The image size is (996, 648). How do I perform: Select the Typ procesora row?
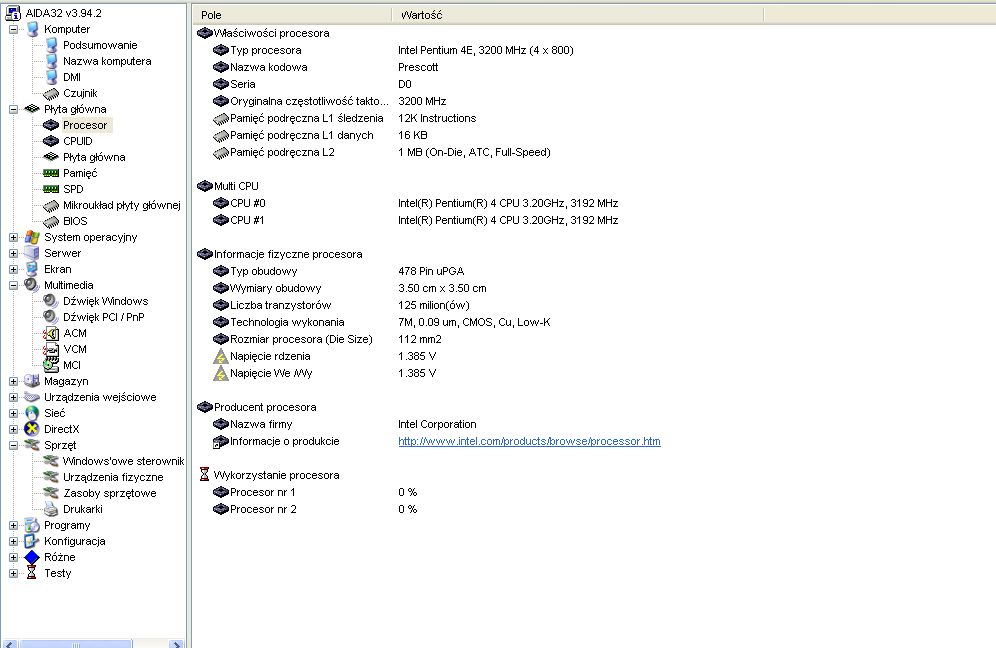[x=265, y=50]
